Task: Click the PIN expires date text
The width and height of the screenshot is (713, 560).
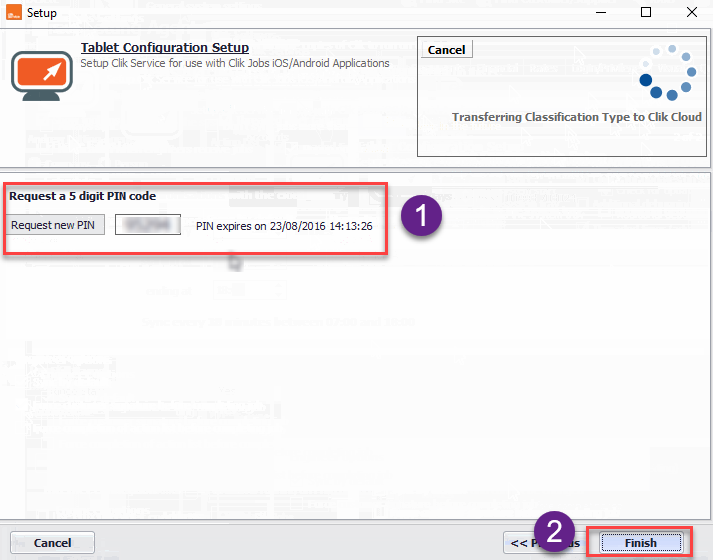Action: click(284, 226)
